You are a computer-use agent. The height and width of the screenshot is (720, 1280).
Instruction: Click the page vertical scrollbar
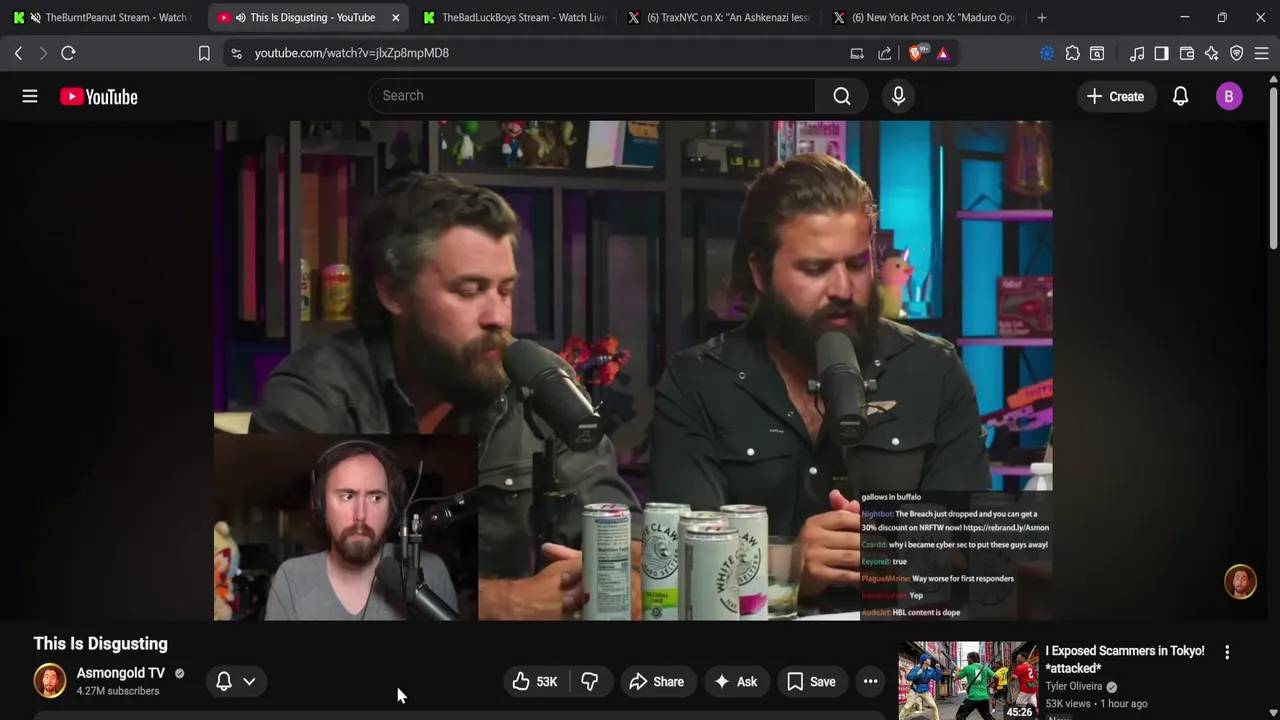pyautogui.click(x=1273, y=170)
